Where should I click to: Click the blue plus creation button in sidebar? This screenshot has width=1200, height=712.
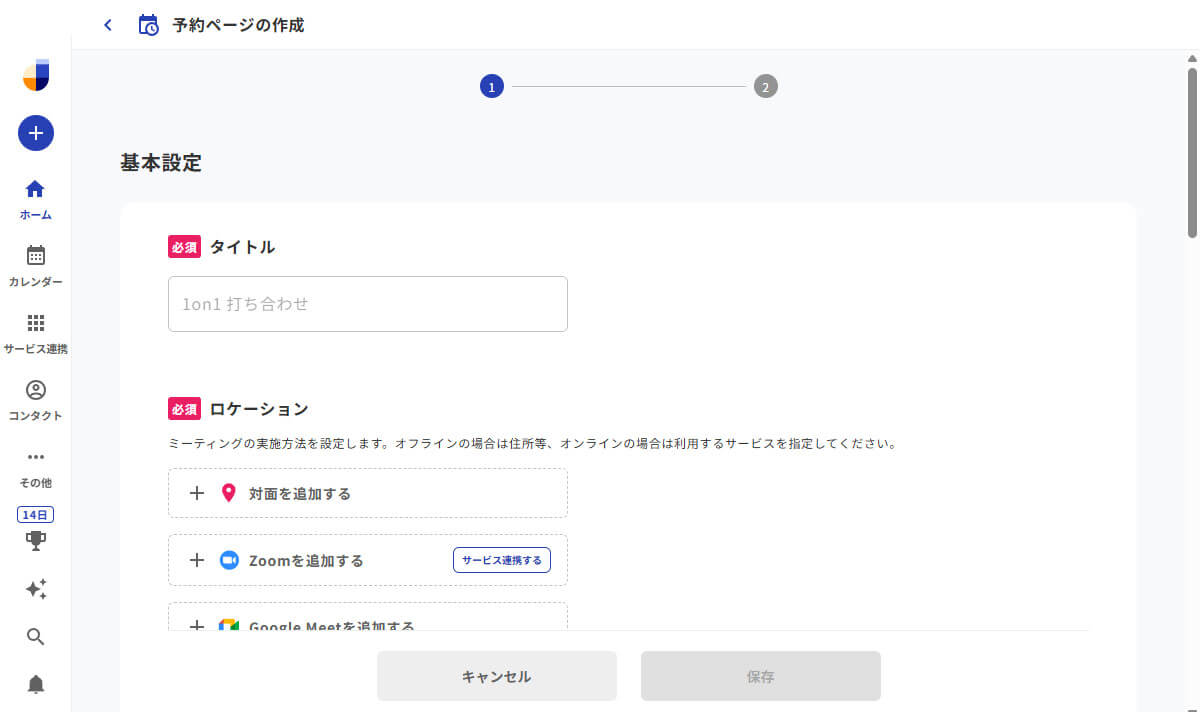35,132
